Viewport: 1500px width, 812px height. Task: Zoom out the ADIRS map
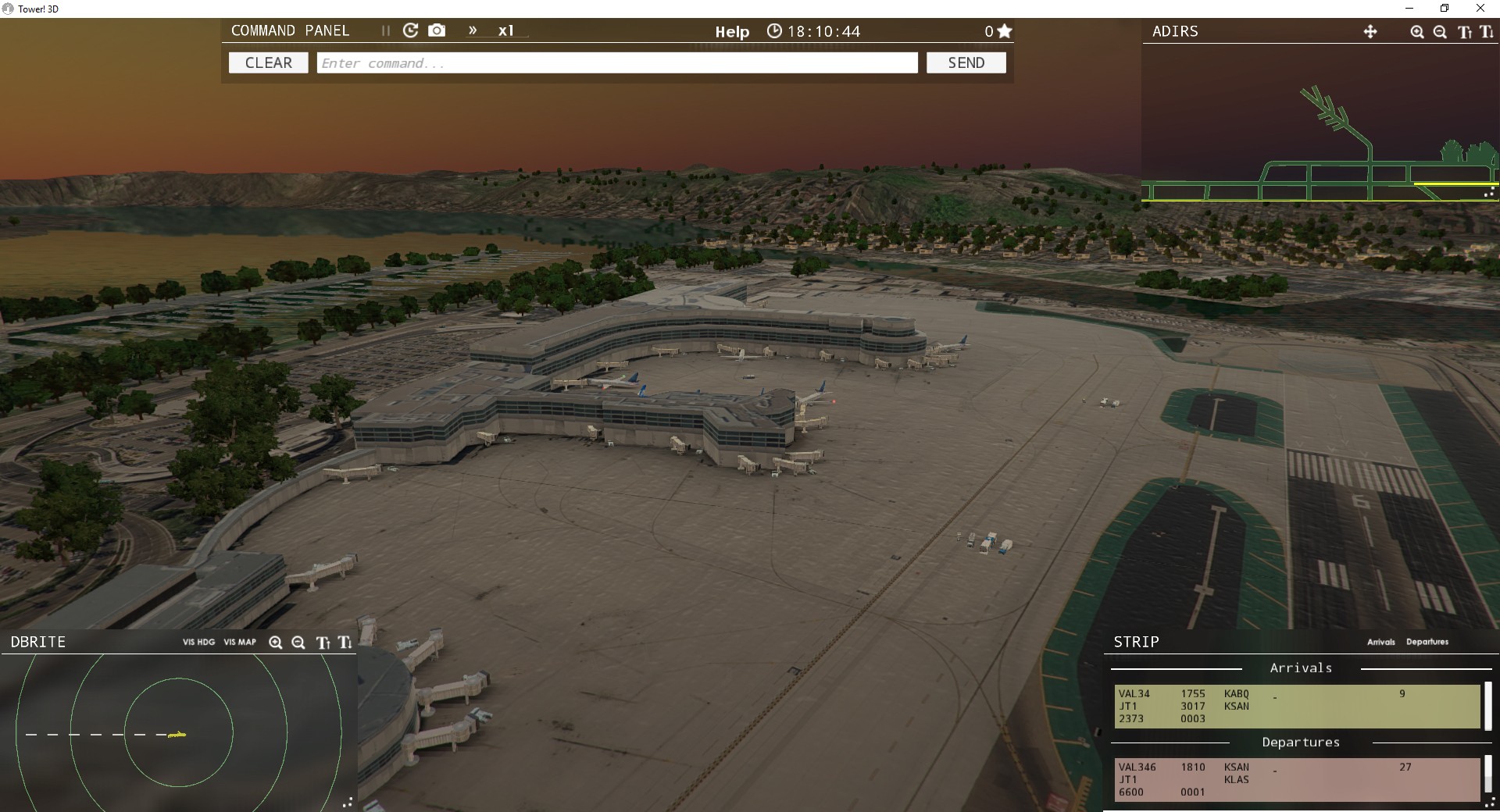click(x=1440, y=32)
